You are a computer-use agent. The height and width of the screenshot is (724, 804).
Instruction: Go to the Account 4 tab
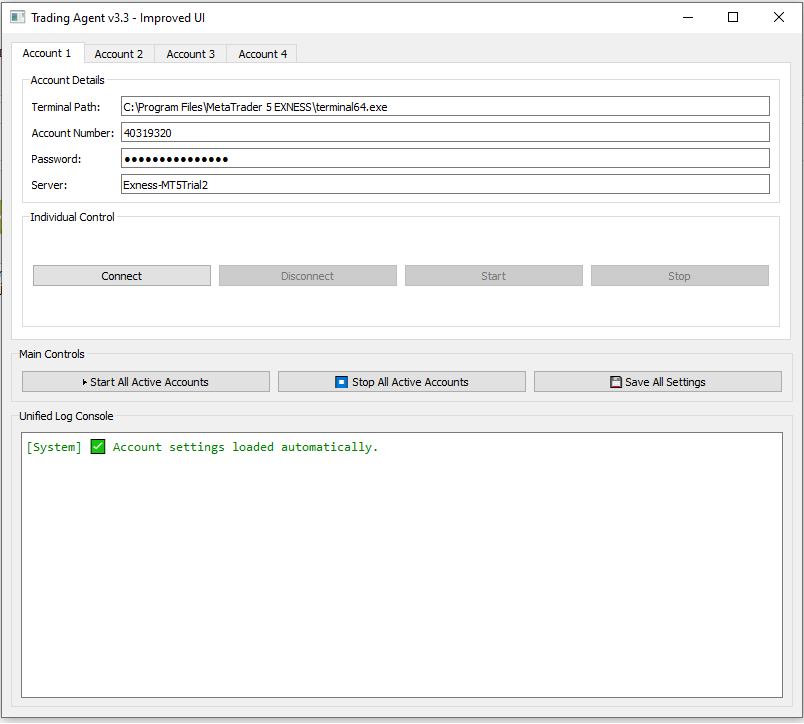tap(262, 54)
